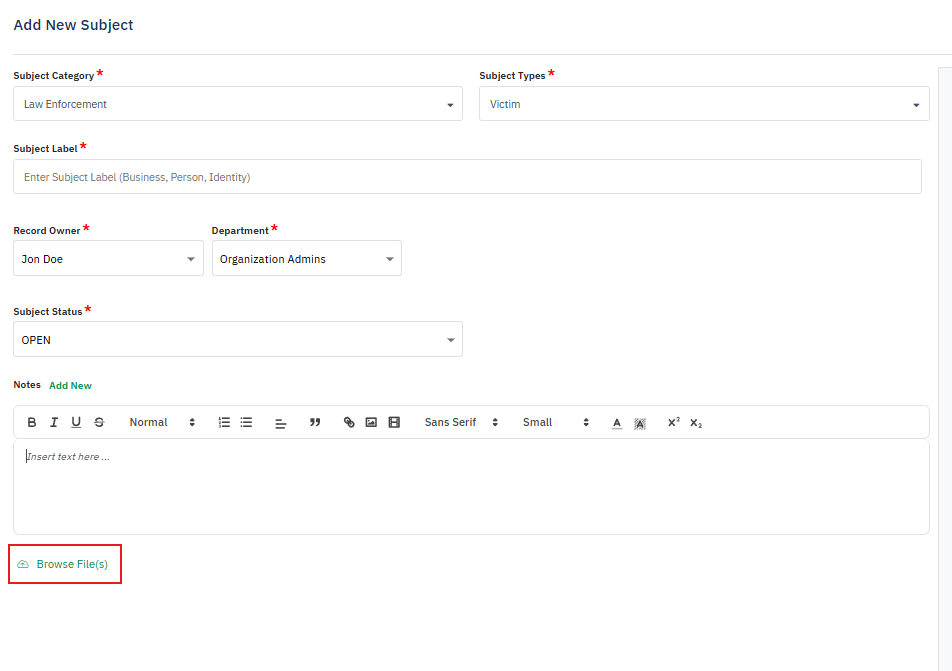This screenshot has height=671, width=952.
Task: Insert a bulleted list in notes
Action: pyautogui.click(x=246, y=423)
